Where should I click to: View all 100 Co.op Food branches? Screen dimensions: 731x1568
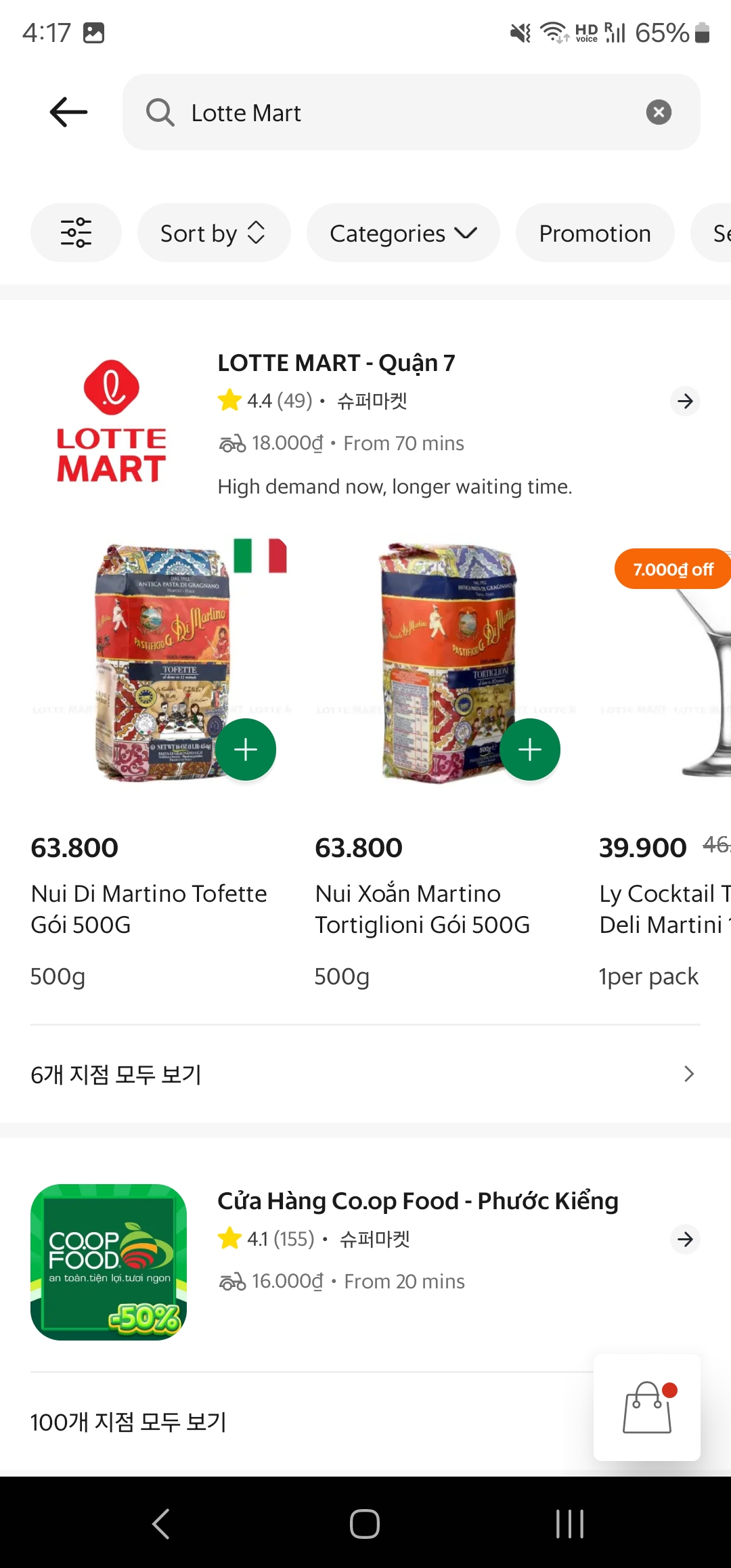(129, 1422)
